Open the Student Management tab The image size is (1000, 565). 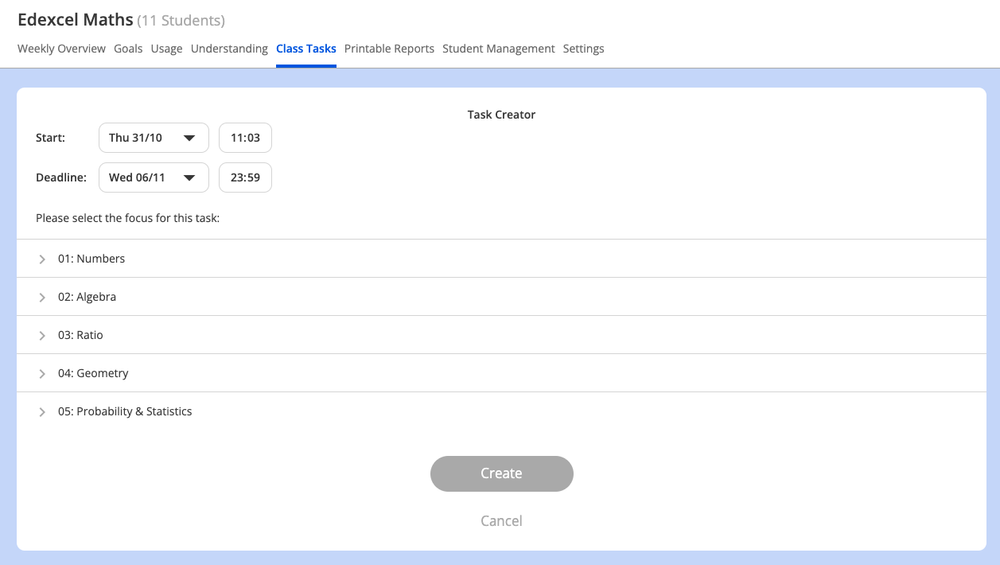(x=499, y=48)
